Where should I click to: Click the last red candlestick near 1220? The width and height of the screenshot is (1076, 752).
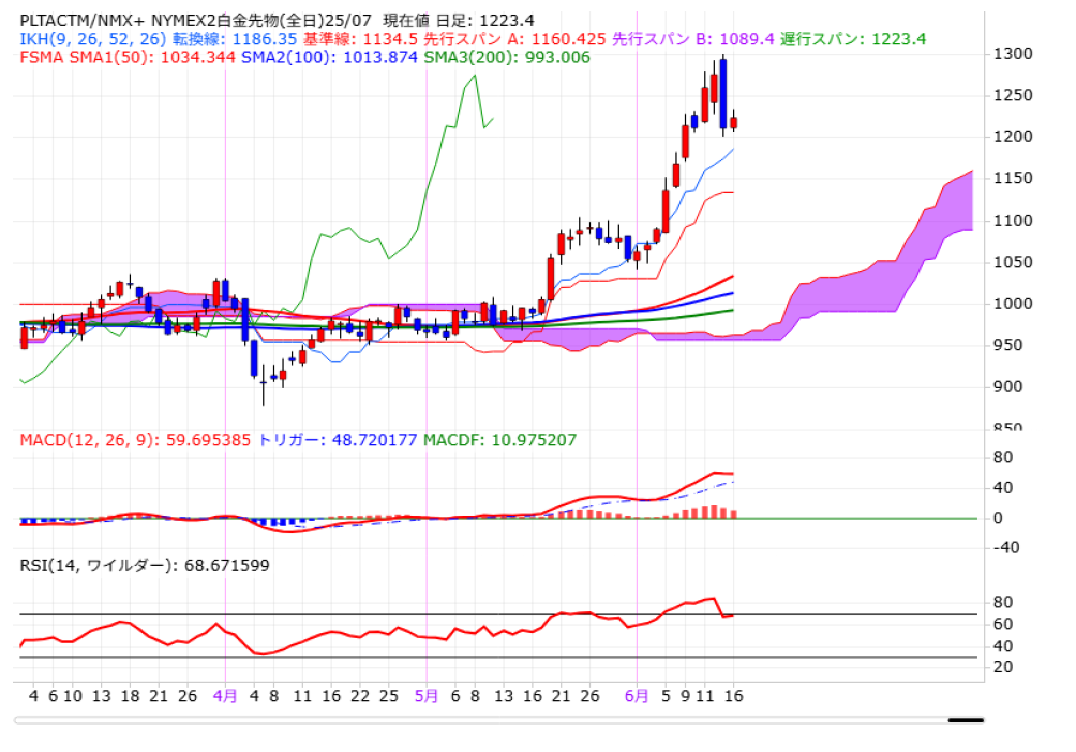coord(734,123)
